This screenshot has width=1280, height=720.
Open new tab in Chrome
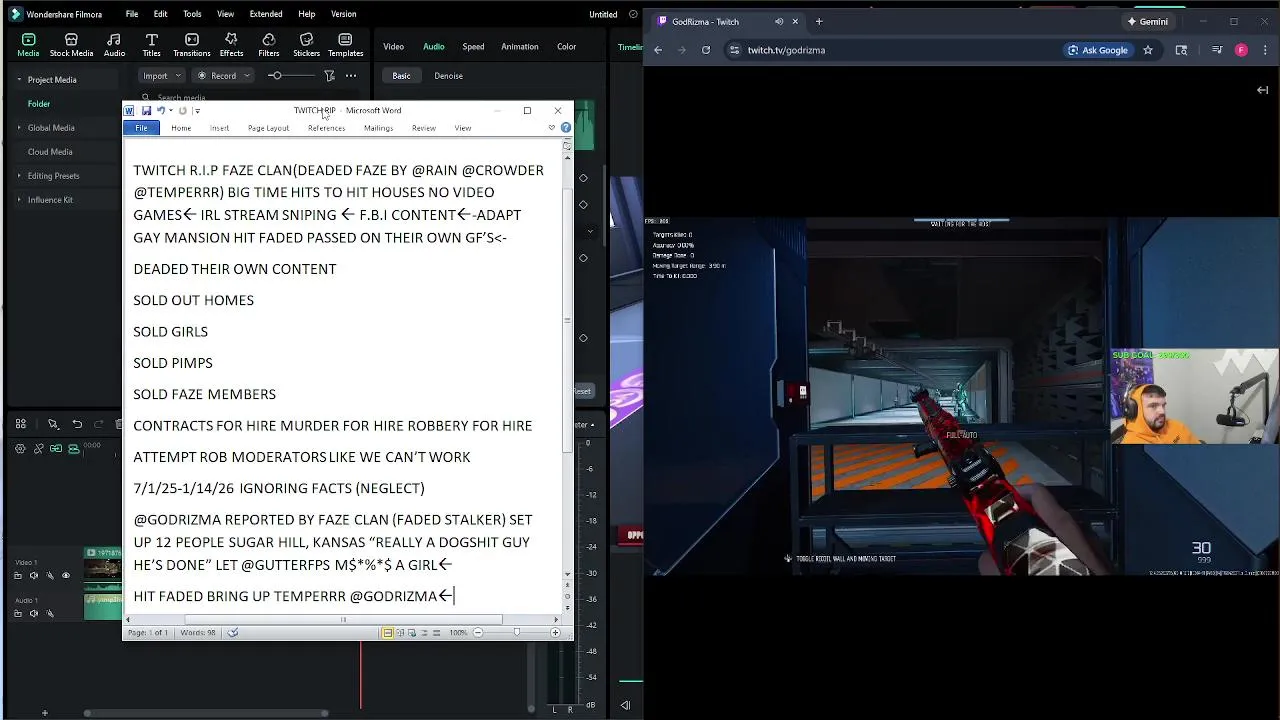[819, 21]
